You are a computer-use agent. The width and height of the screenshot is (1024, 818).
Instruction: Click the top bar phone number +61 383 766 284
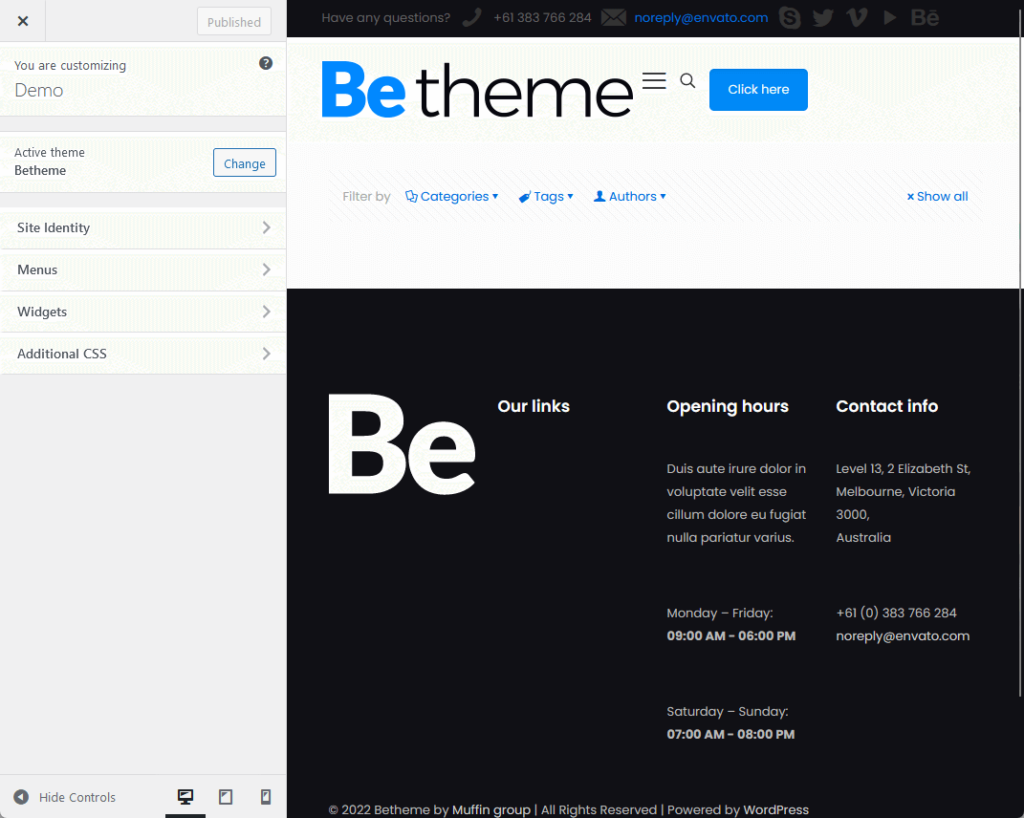[542, 18]
